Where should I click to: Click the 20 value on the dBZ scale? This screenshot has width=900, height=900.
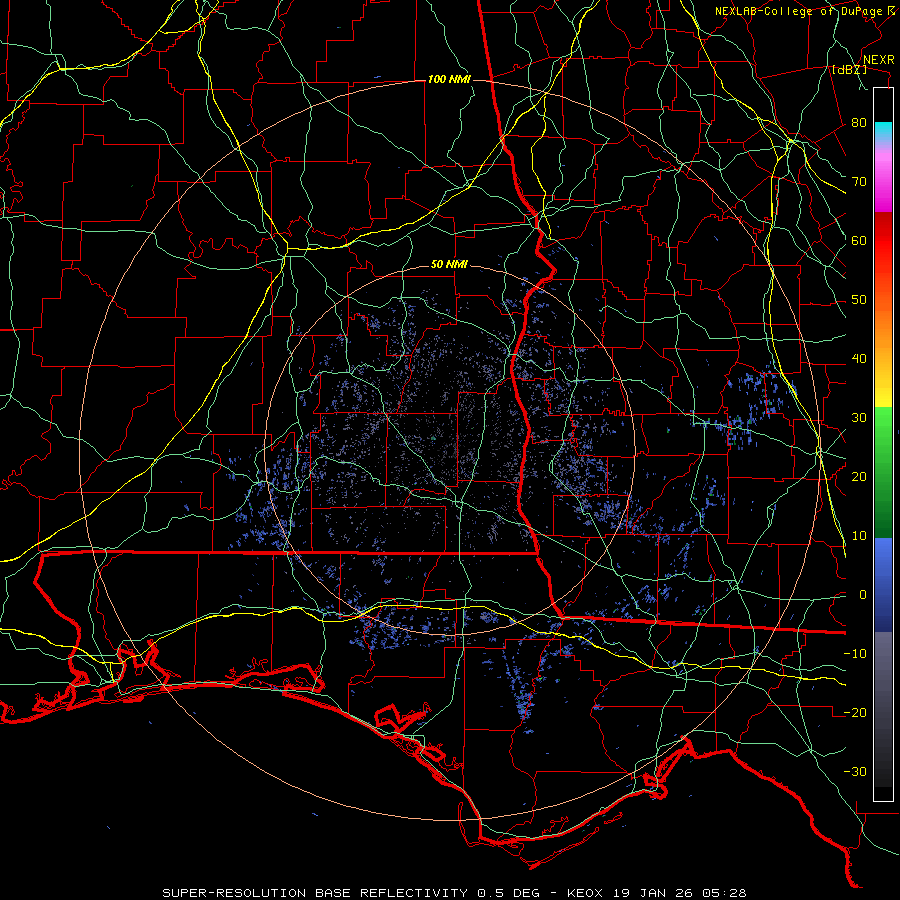coord(859,476)
